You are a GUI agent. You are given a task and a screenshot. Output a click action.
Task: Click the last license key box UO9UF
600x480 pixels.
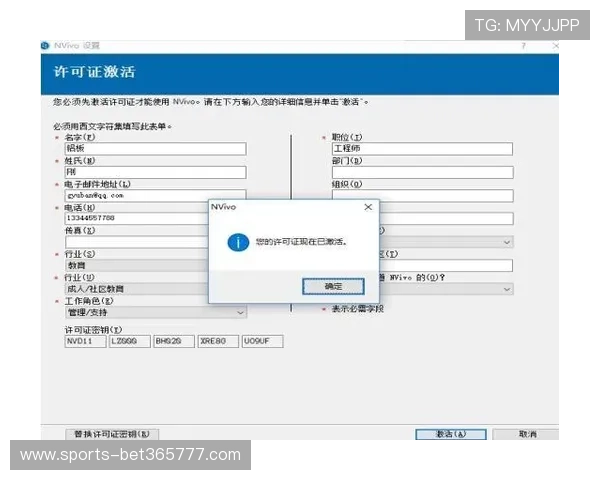[x=262, y=341]
